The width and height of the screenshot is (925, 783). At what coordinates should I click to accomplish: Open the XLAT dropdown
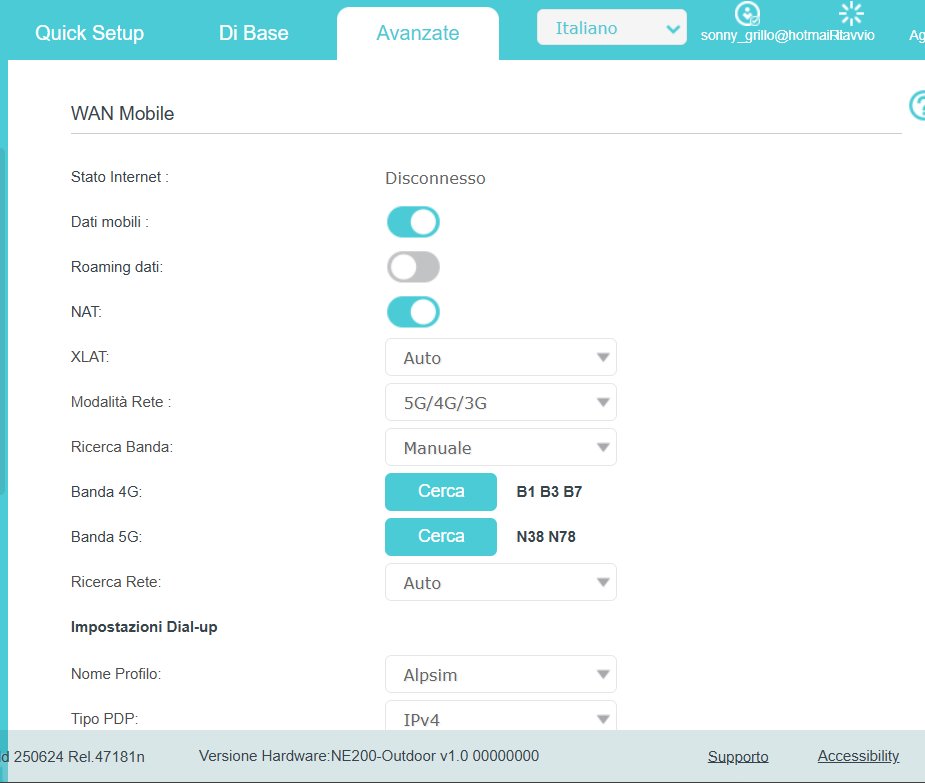tap(500, 357)
